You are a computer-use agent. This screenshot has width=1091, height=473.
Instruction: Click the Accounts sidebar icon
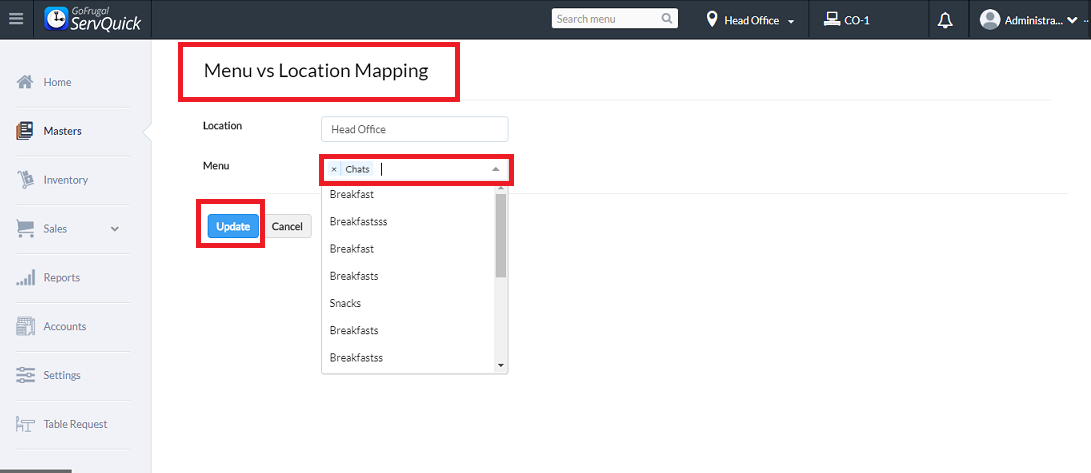26,326
